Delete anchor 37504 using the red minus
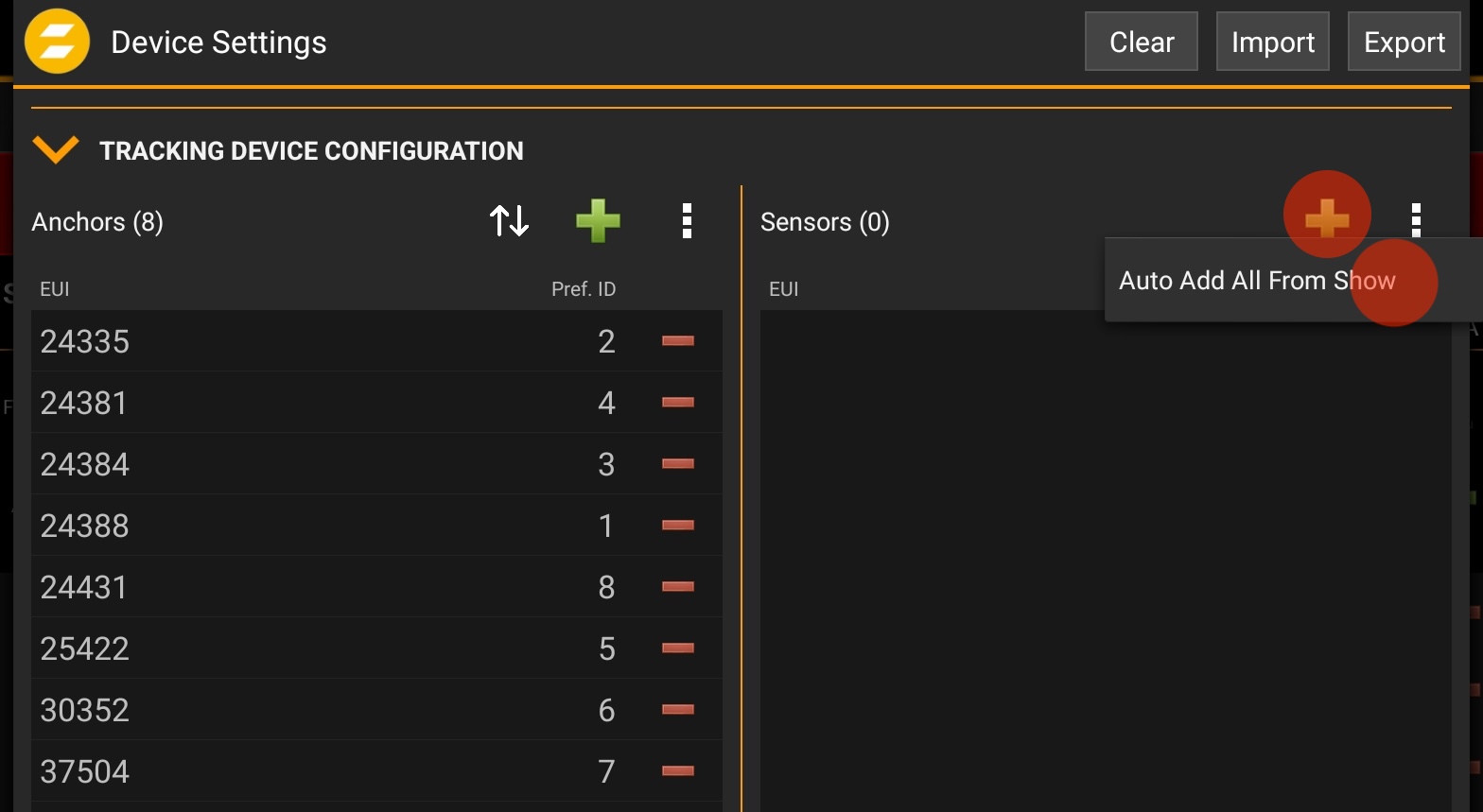Image resolution: width=1483 pixels, height=812 pixels. (x=677, y=771)
